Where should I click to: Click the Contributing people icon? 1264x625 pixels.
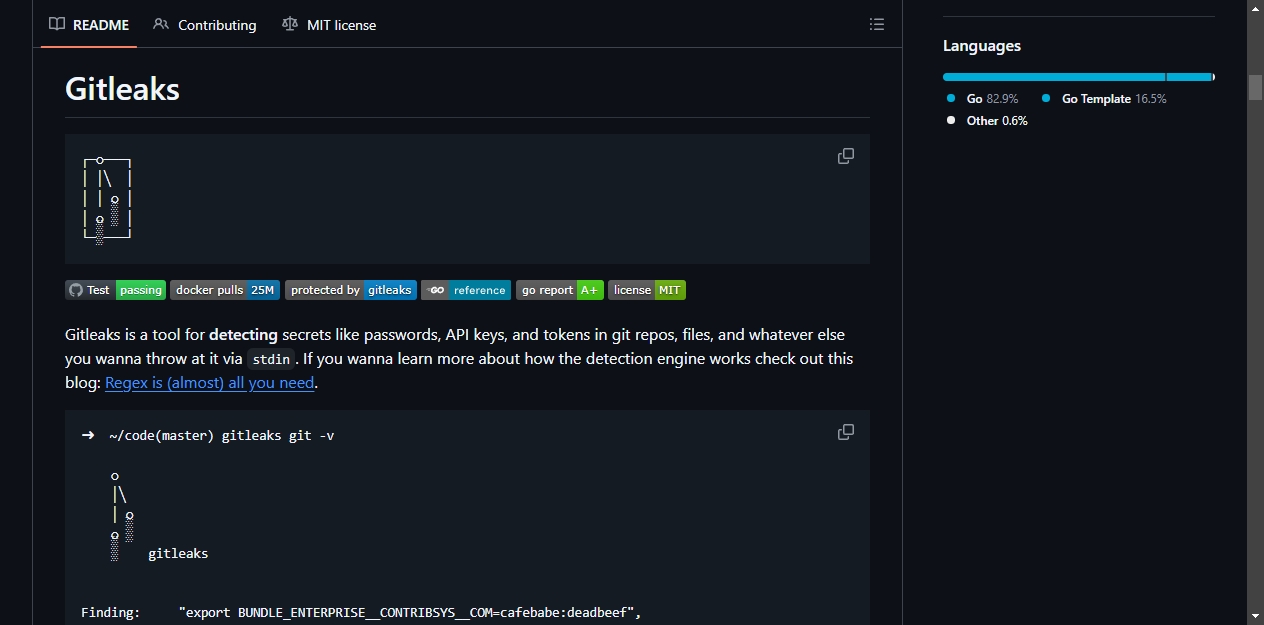[161, 24]
